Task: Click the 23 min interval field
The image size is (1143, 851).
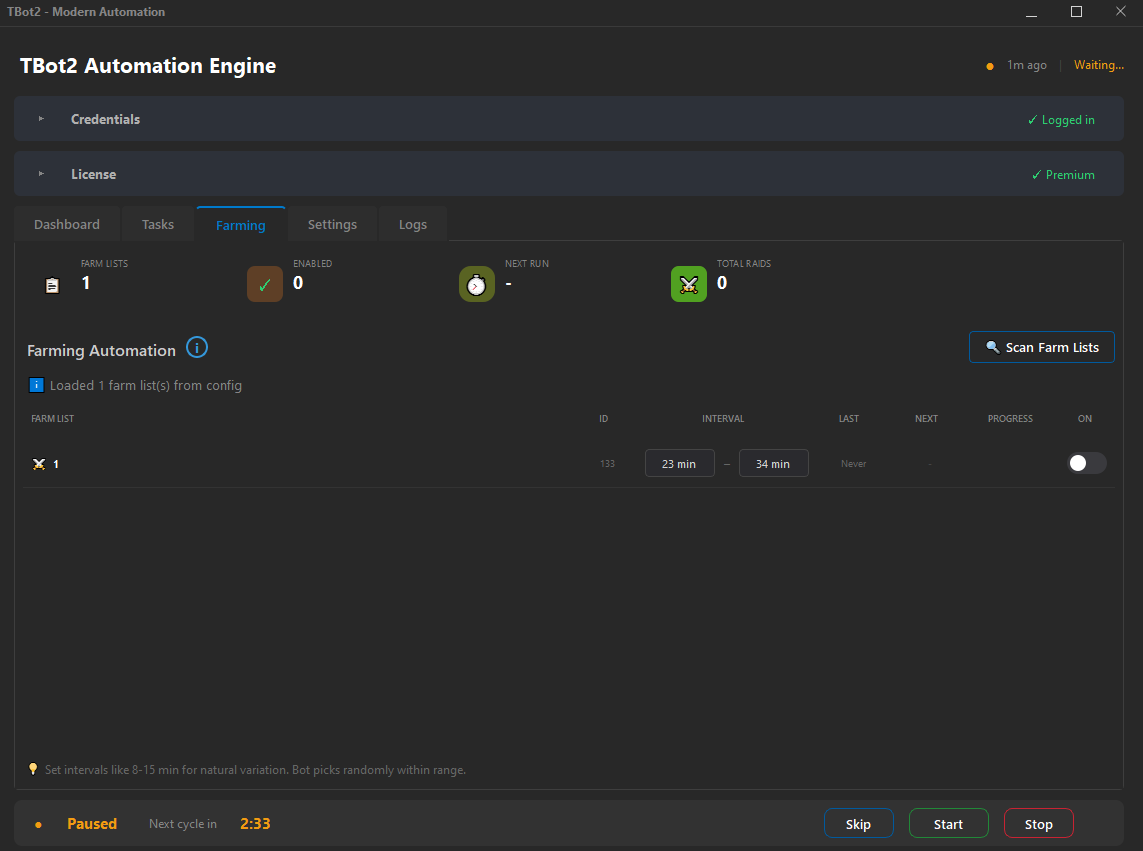Action: point(679,463)
